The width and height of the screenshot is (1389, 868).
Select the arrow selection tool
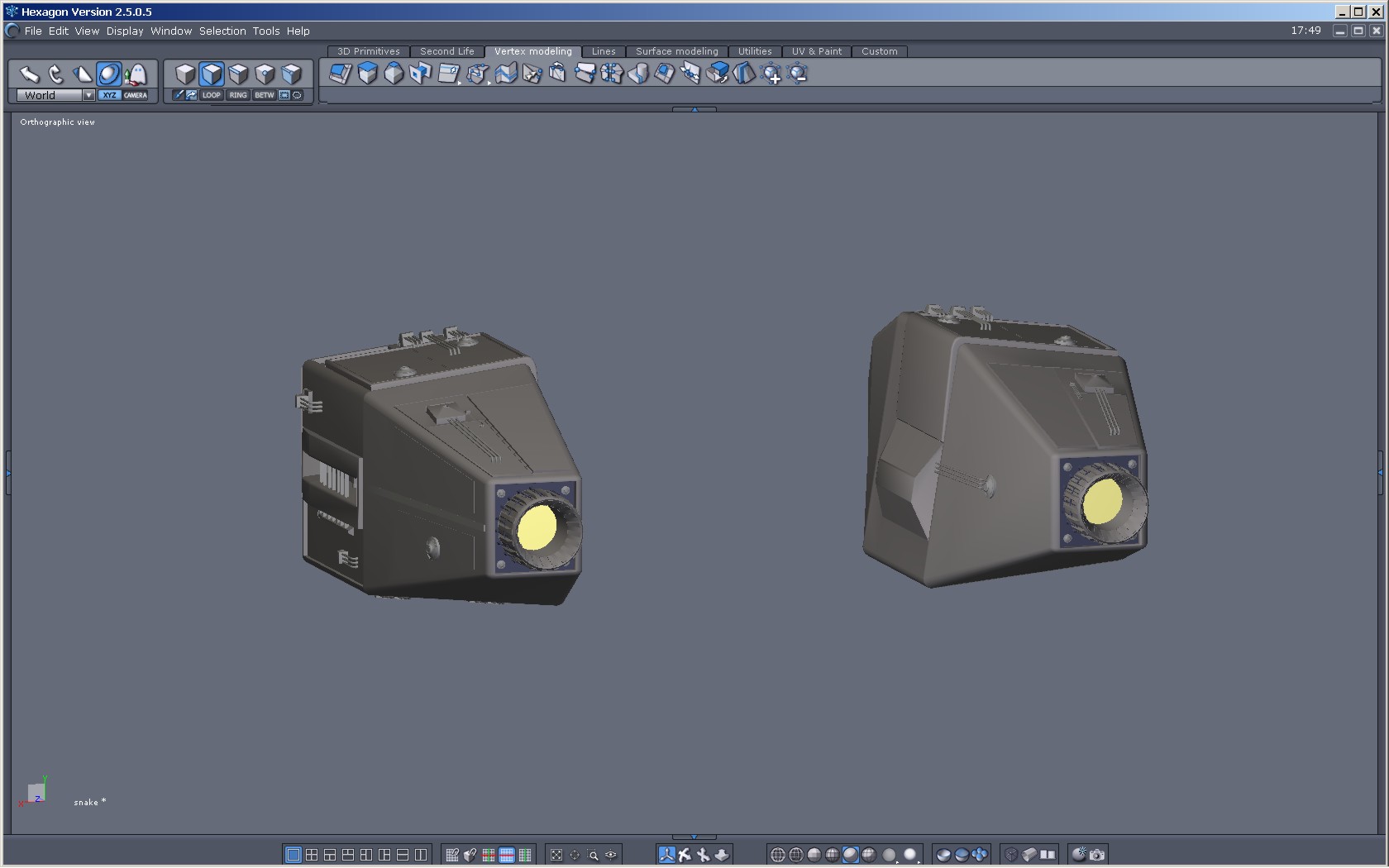[30, 74]
